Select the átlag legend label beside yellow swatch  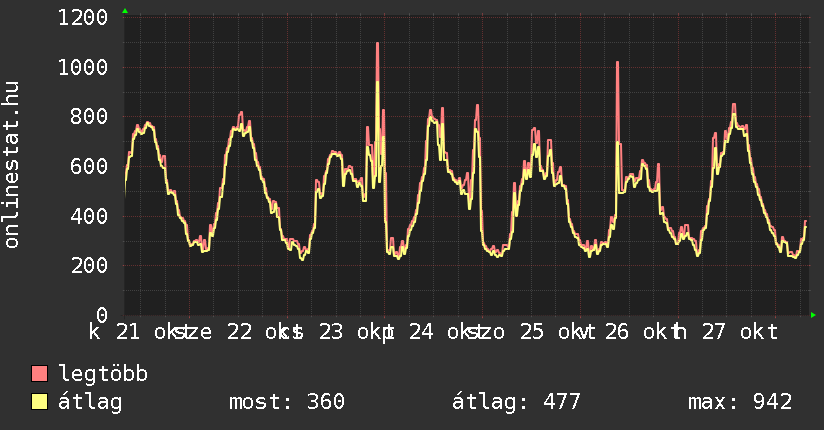pyautogui.click(x=91, y=402)
